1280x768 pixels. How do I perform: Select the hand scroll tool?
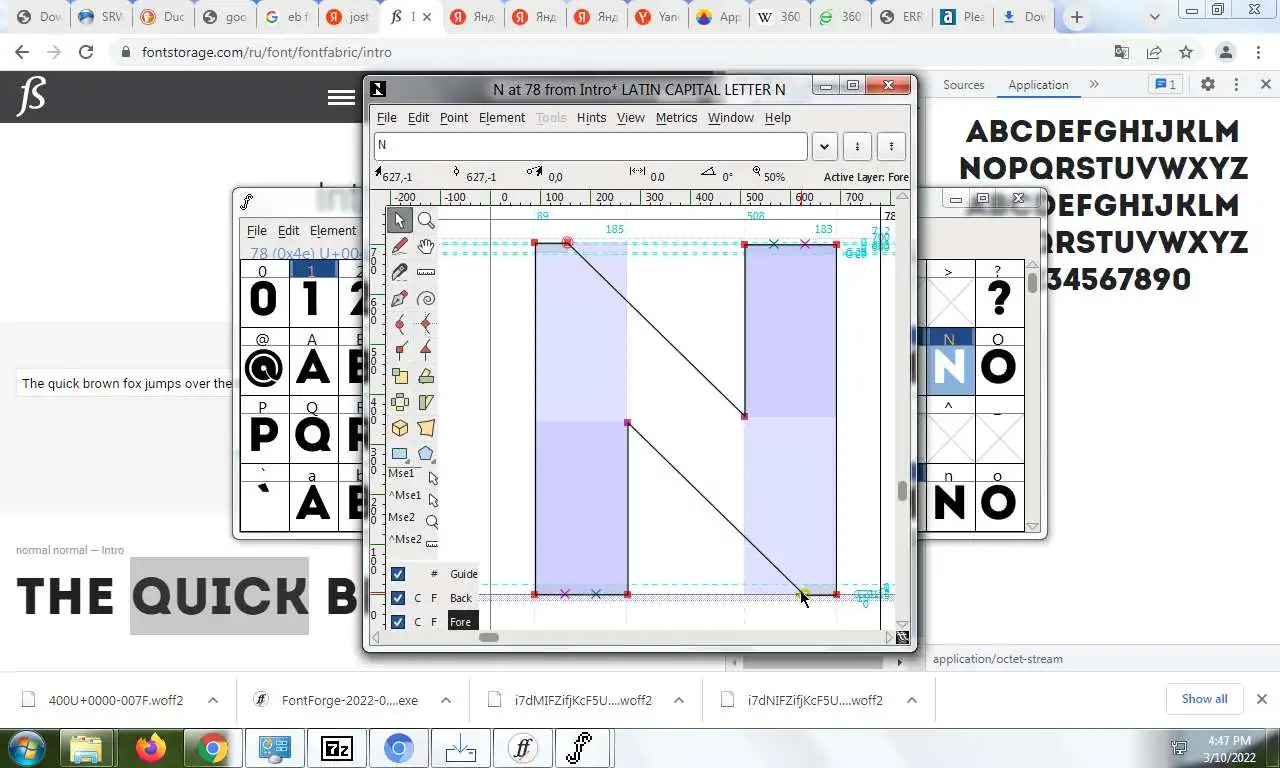(426, 246)
